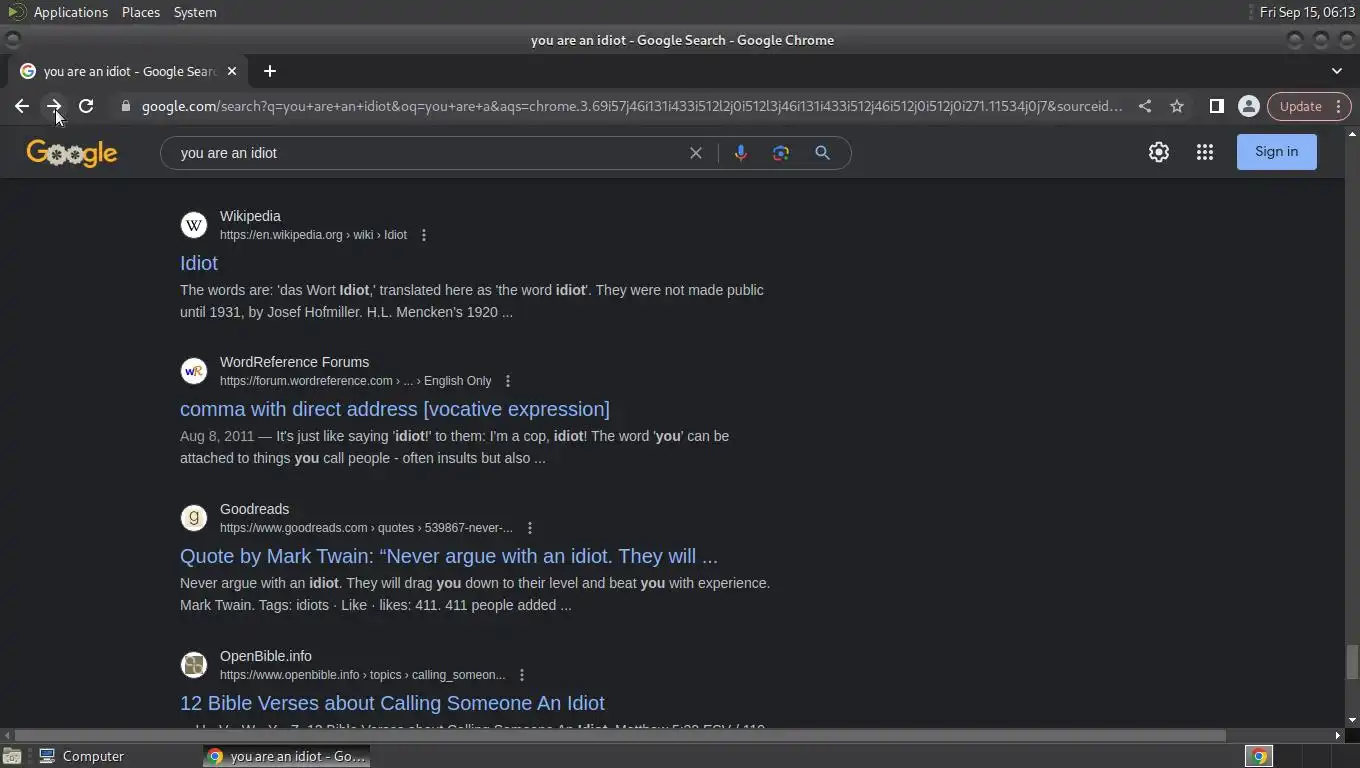Click the date and time clock
This screenshot has width=1360, height=768.
click(x=1307, y=12)
